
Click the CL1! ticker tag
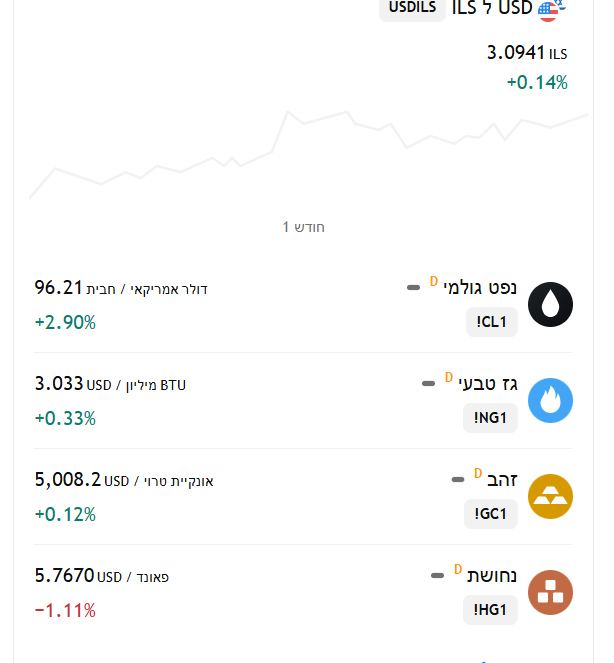491,322
